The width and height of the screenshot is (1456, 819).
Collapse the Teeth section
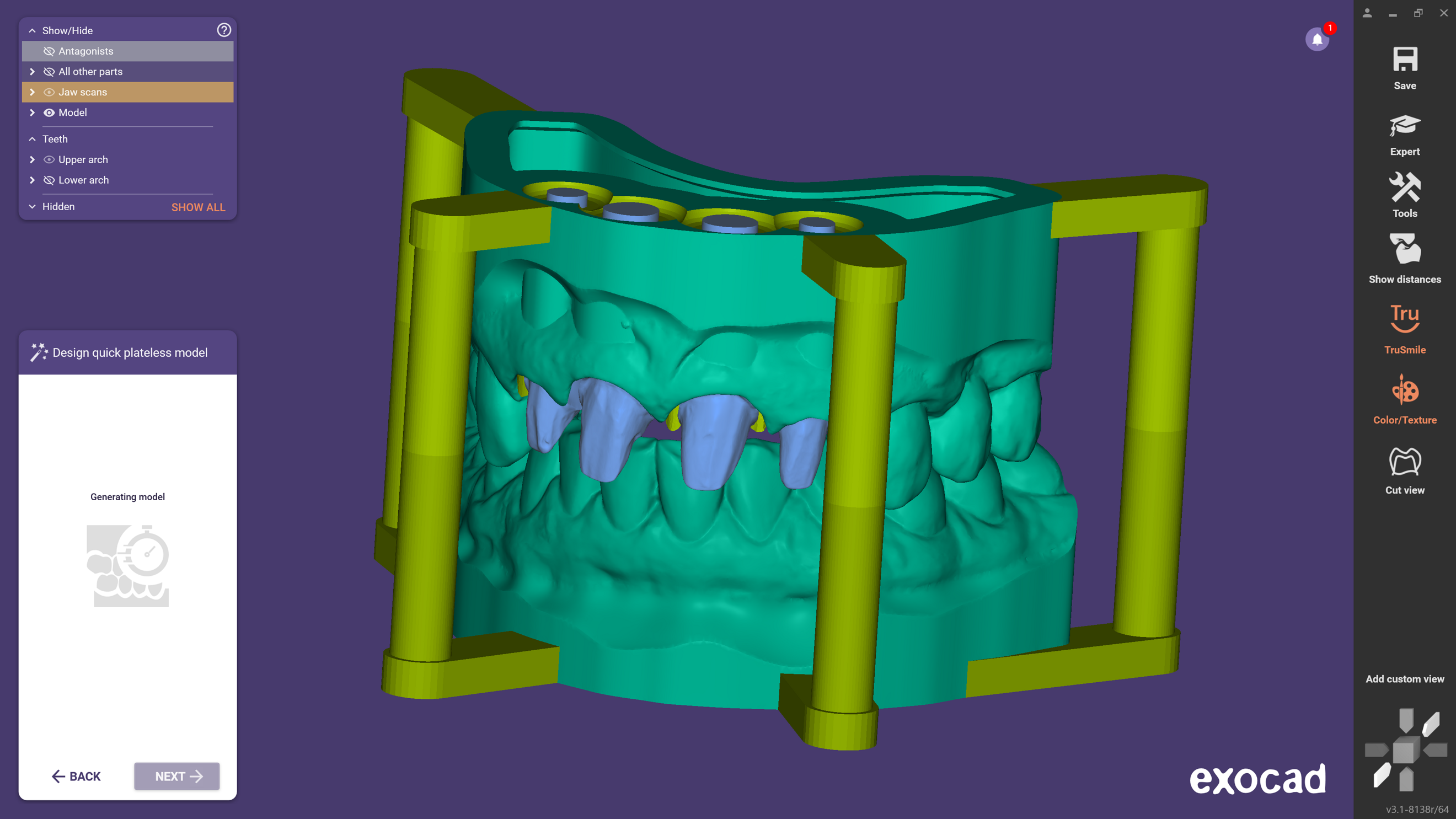click(32, 139)
